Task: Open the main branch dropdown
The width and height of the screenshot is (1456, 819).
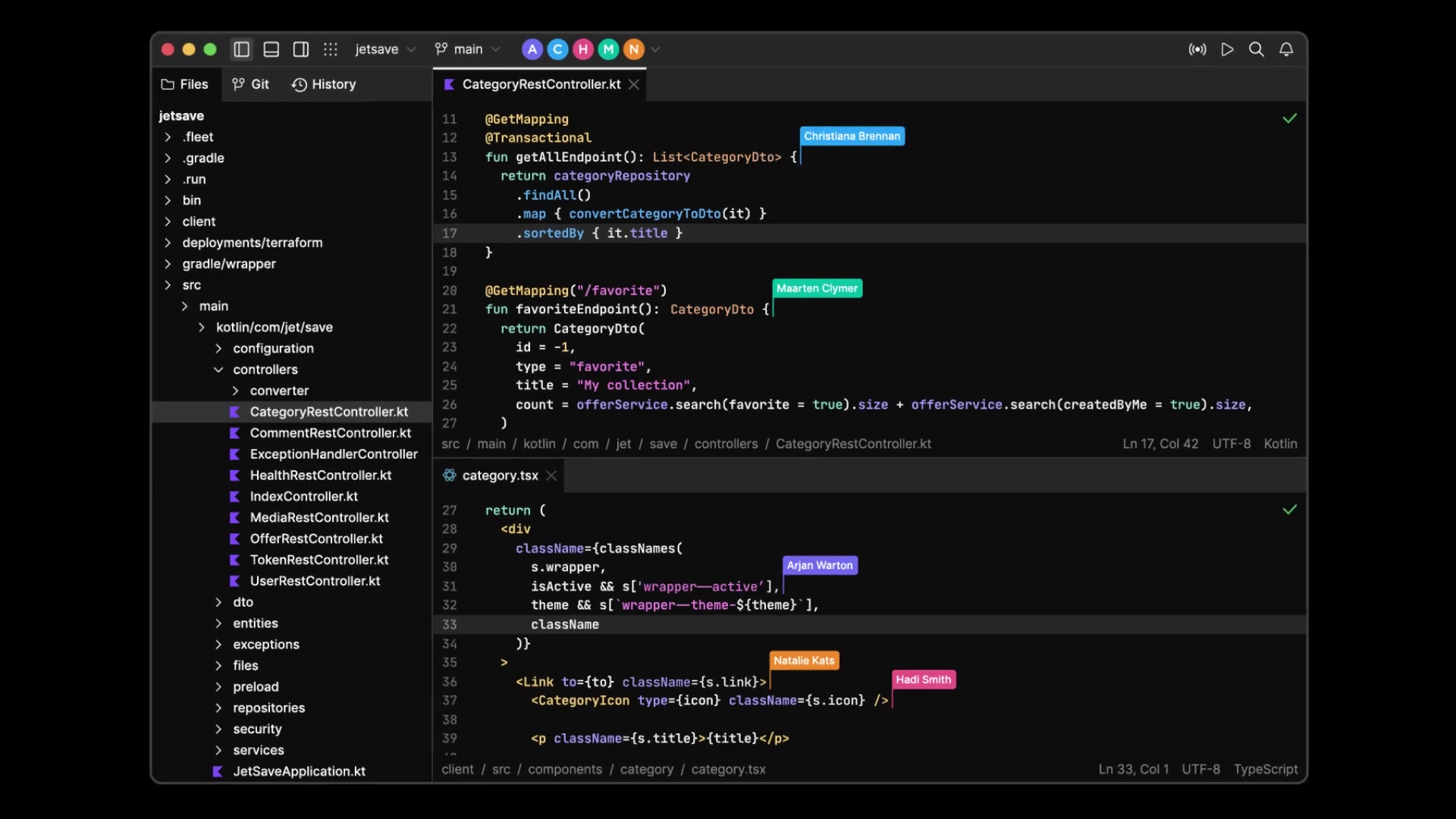Action: pyautogui.click(x=467, y=49)
